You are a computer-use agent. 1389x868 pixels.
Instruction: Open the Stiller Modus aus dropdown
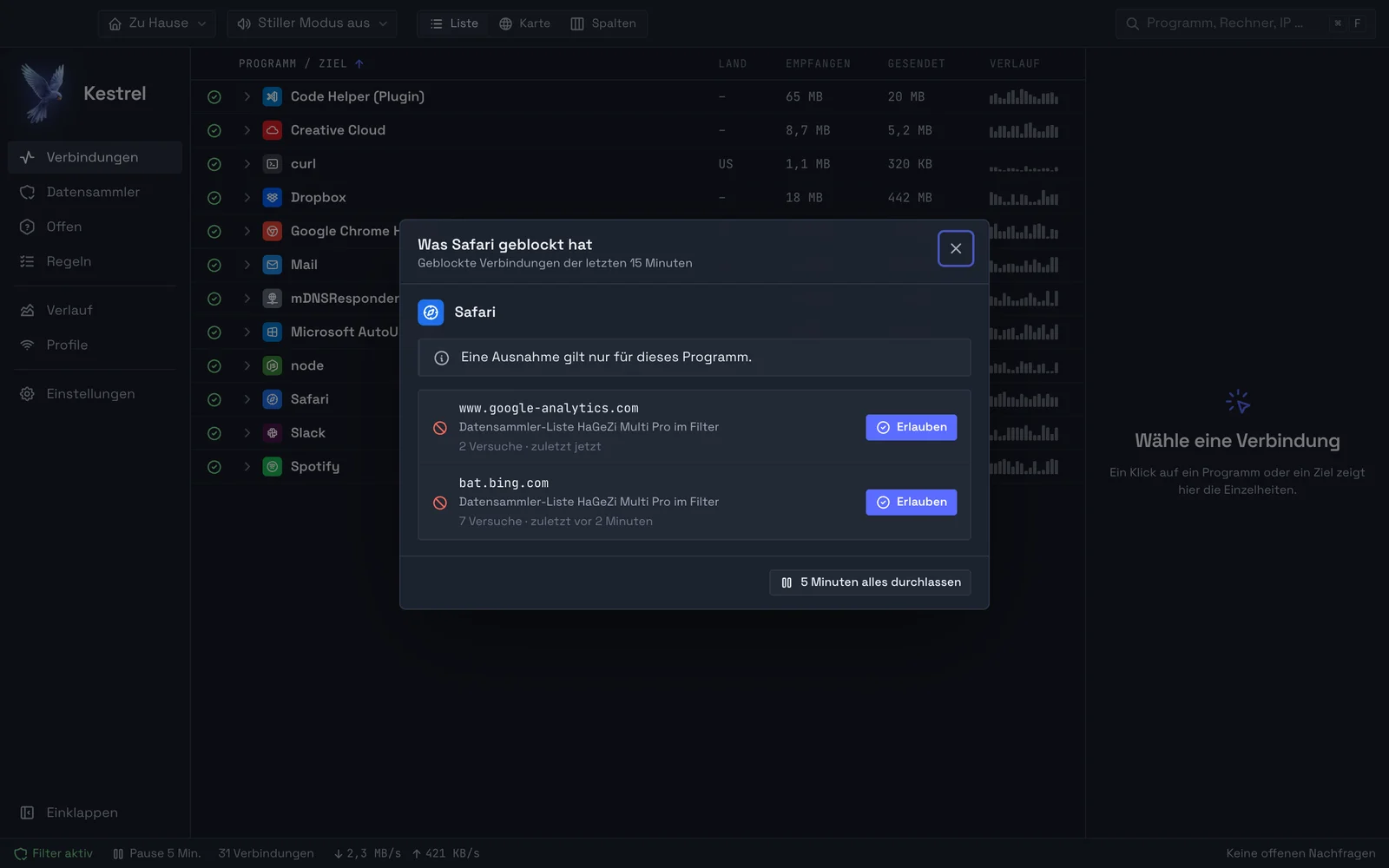[x=312, y=23]
